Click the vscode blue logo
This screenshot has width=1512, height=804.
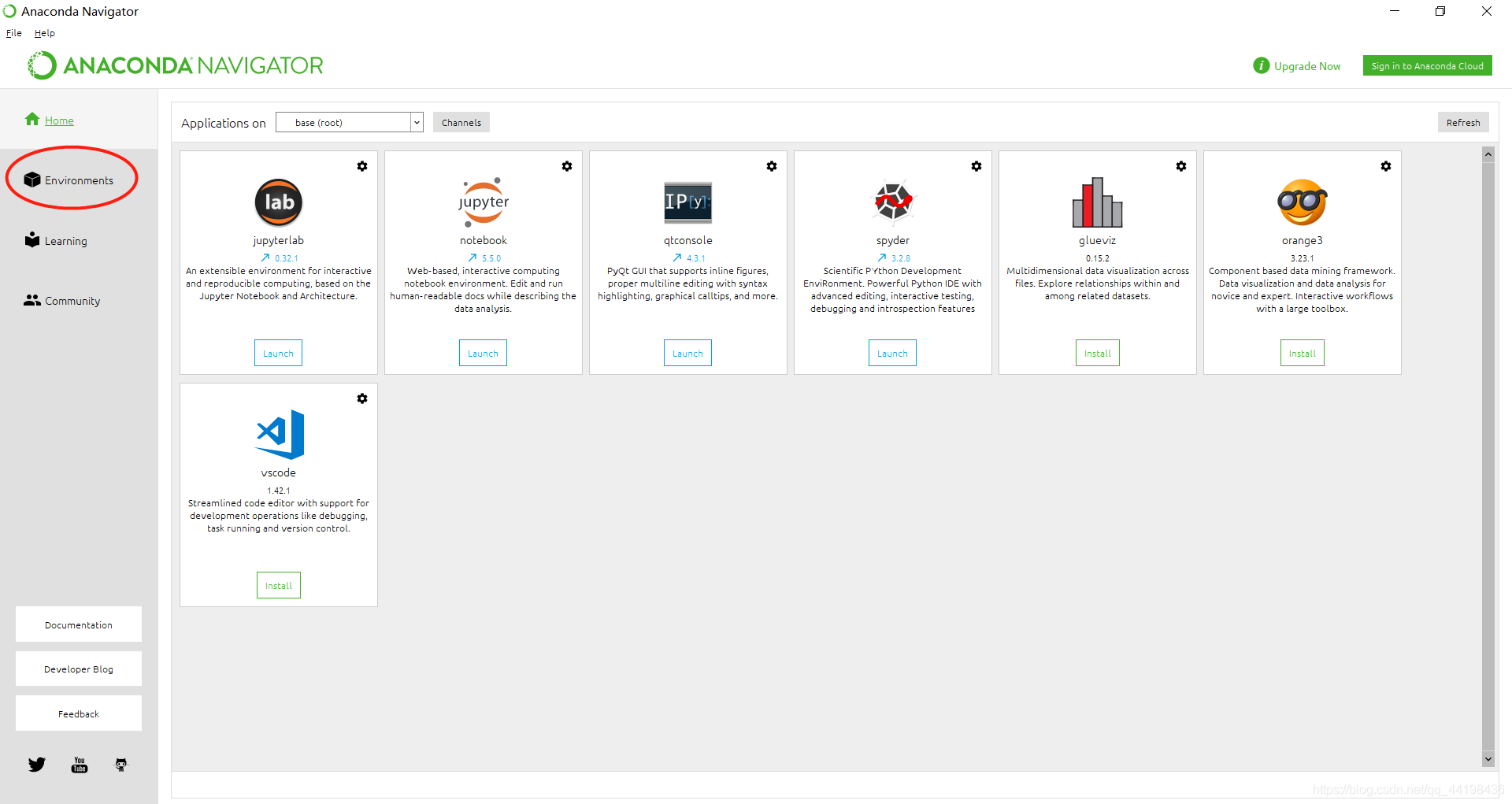pyautogui.click(x=280, y=435)
